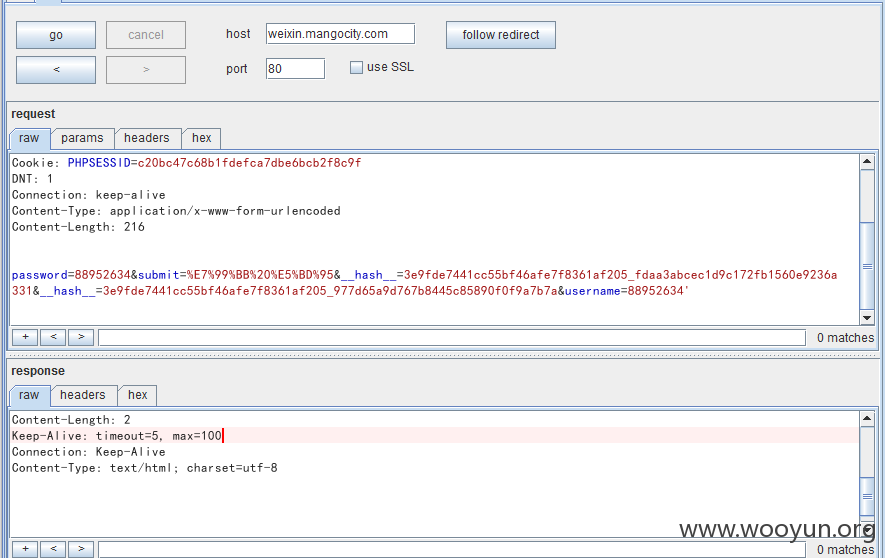The width and height of the screenshot is (885, 558).
Task: Click the PHPSESSID cookie name
Action: [99, 163]
